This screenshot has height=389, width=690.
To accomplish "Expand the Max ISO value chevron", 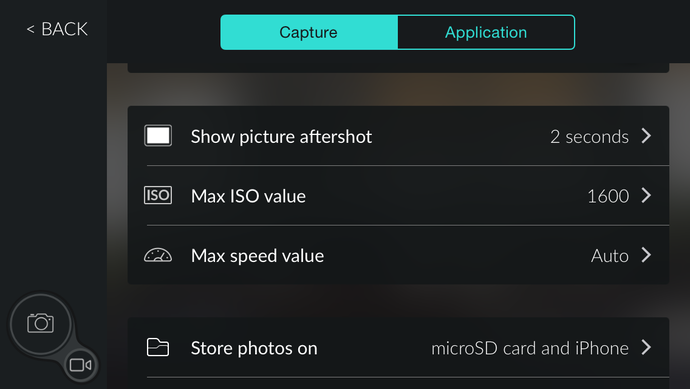I will tap(646, 195).
